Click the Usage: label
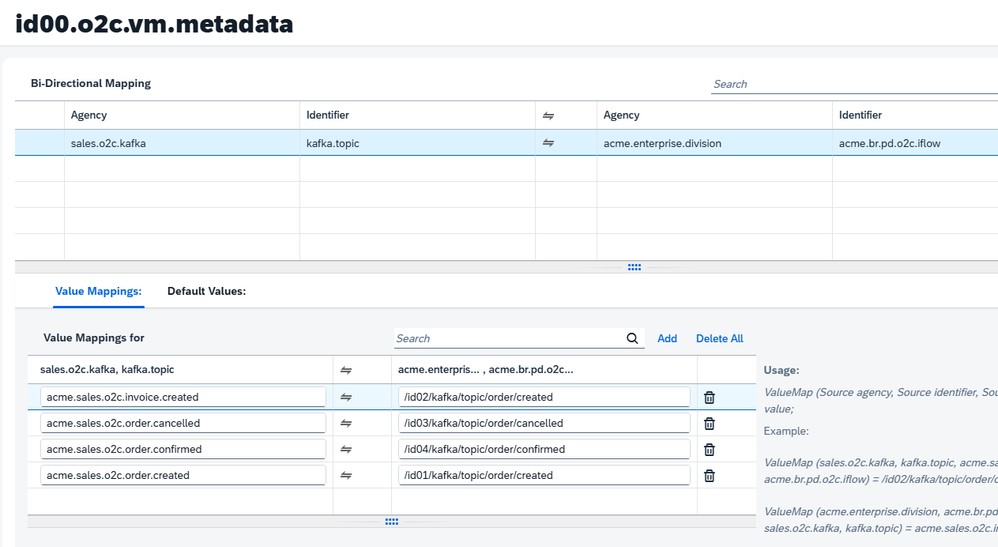The height and width of the screenshot is (547, 998). (x=782, y=370)
